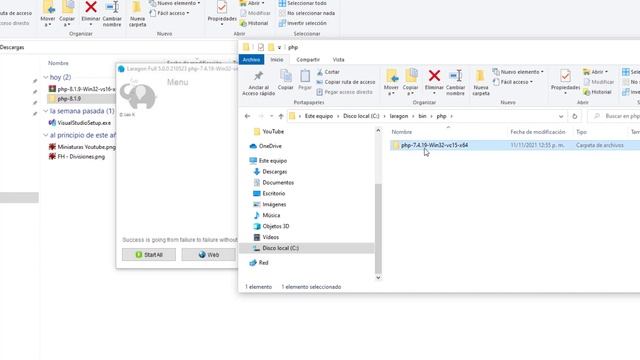The image size is (640, 360).
Task: Open the Laragon Menu
Action: (x=178, y=82)
